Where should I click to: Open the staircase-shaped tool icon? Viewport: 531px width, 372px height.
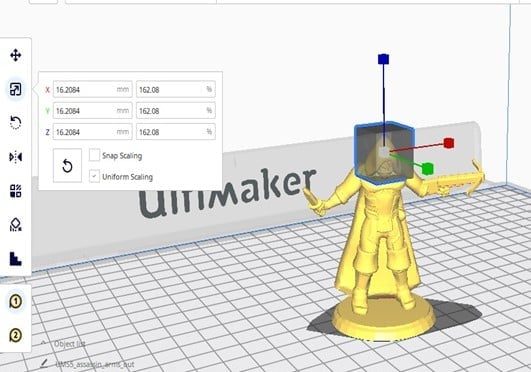16,259
